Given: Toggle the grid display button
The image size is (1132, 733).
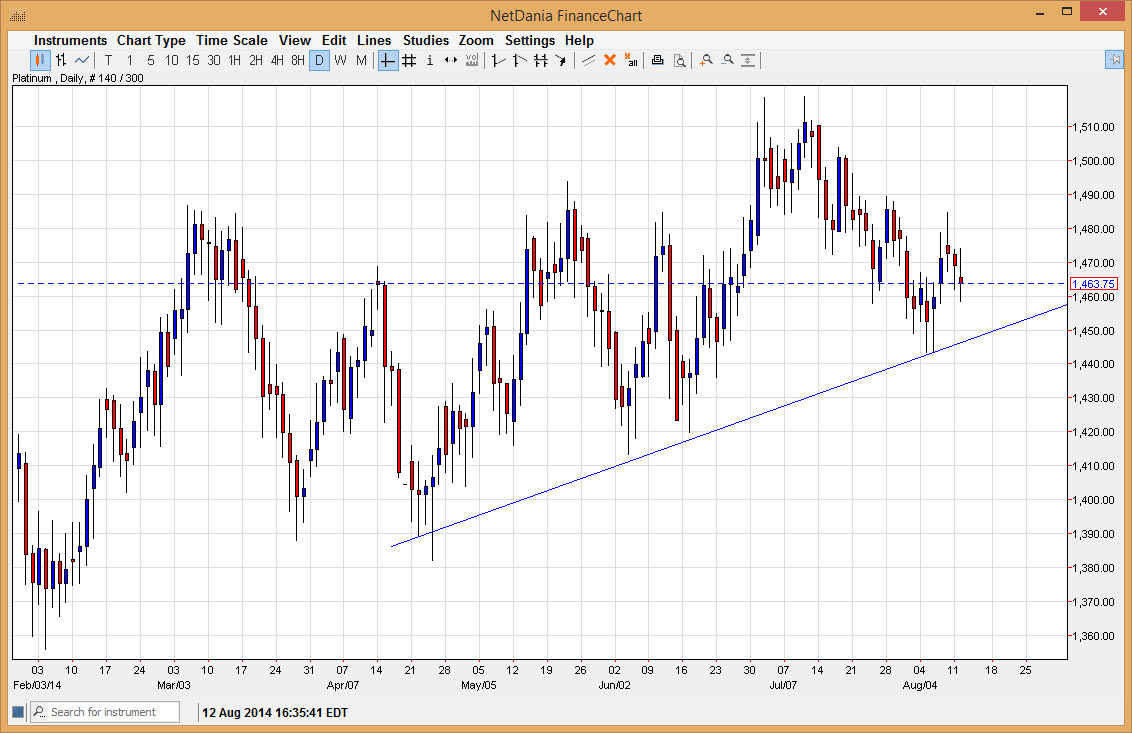Looking at the screenshot, I should coord(409,60).
